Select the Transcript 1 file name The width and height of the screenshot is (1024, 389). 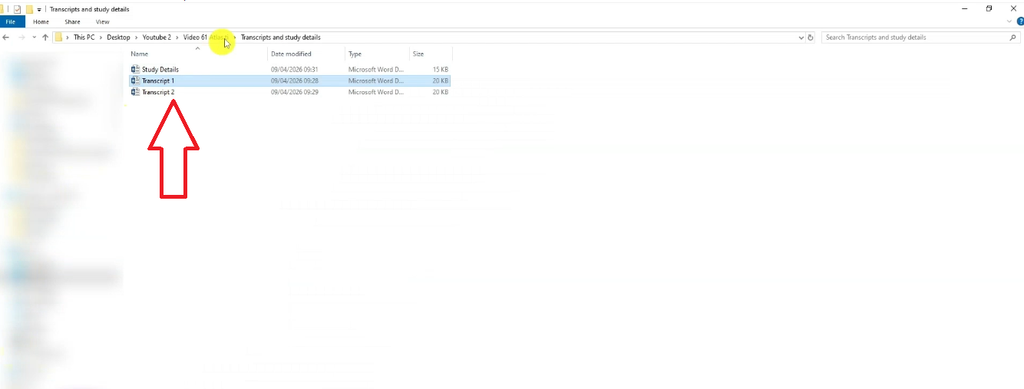158,81
